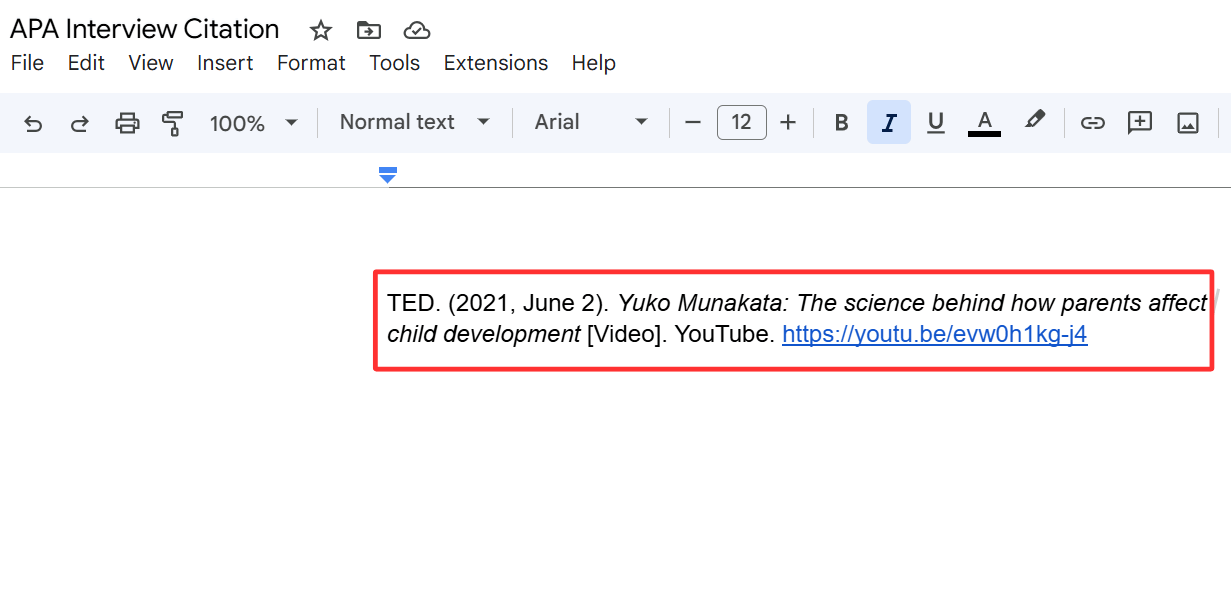Viewport: 1231px width, 615px height.
Task: Open the Extensions menu
Action: (x=496, y=63)
